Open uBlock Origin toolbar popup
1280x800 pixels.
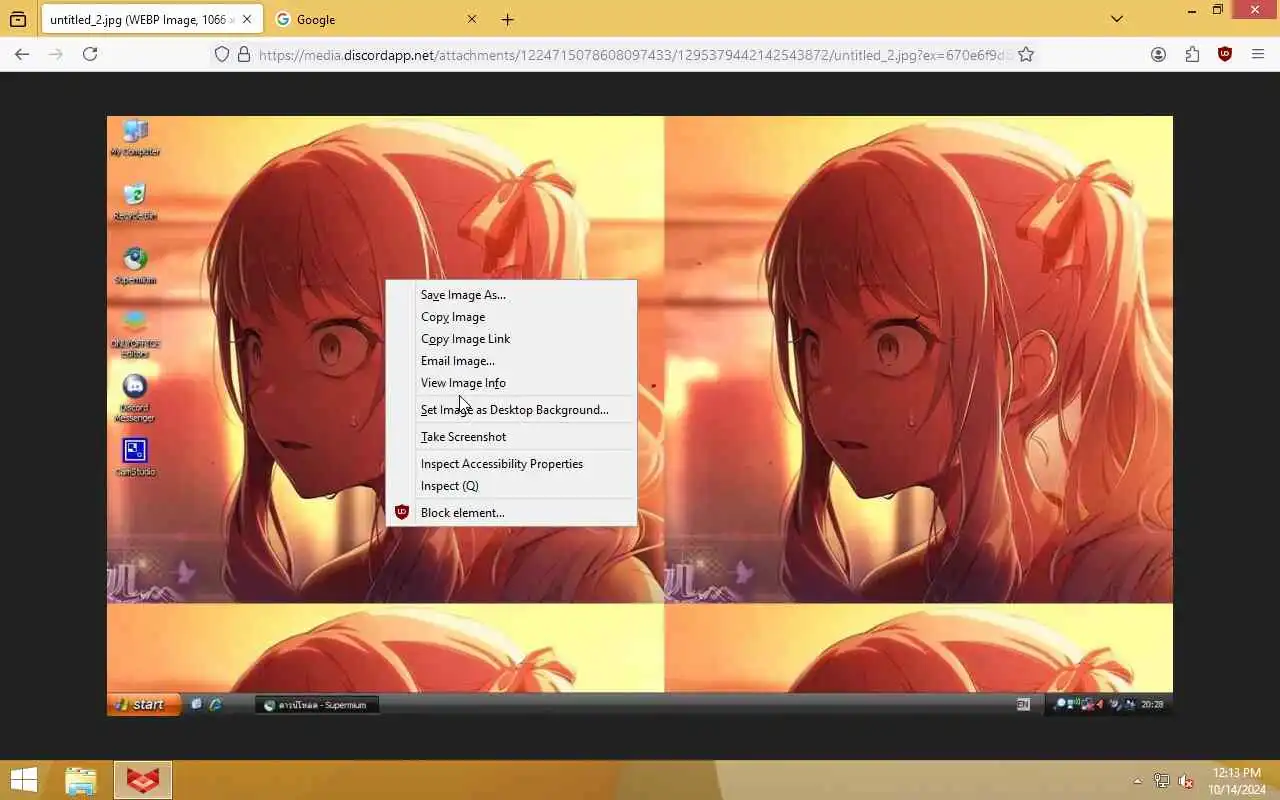[x=1225, y=55]
